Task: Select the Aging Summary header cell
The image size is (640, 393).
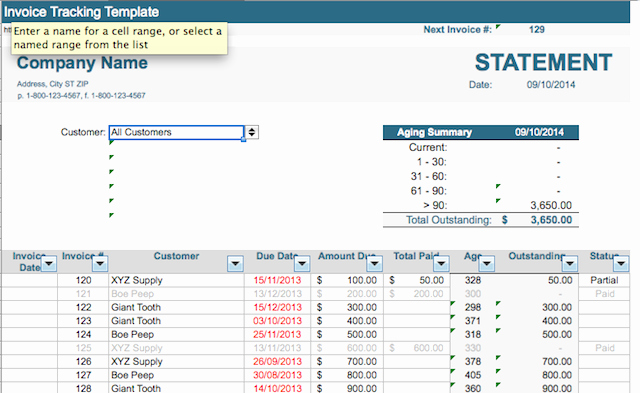Action: [x=434, y=132]
